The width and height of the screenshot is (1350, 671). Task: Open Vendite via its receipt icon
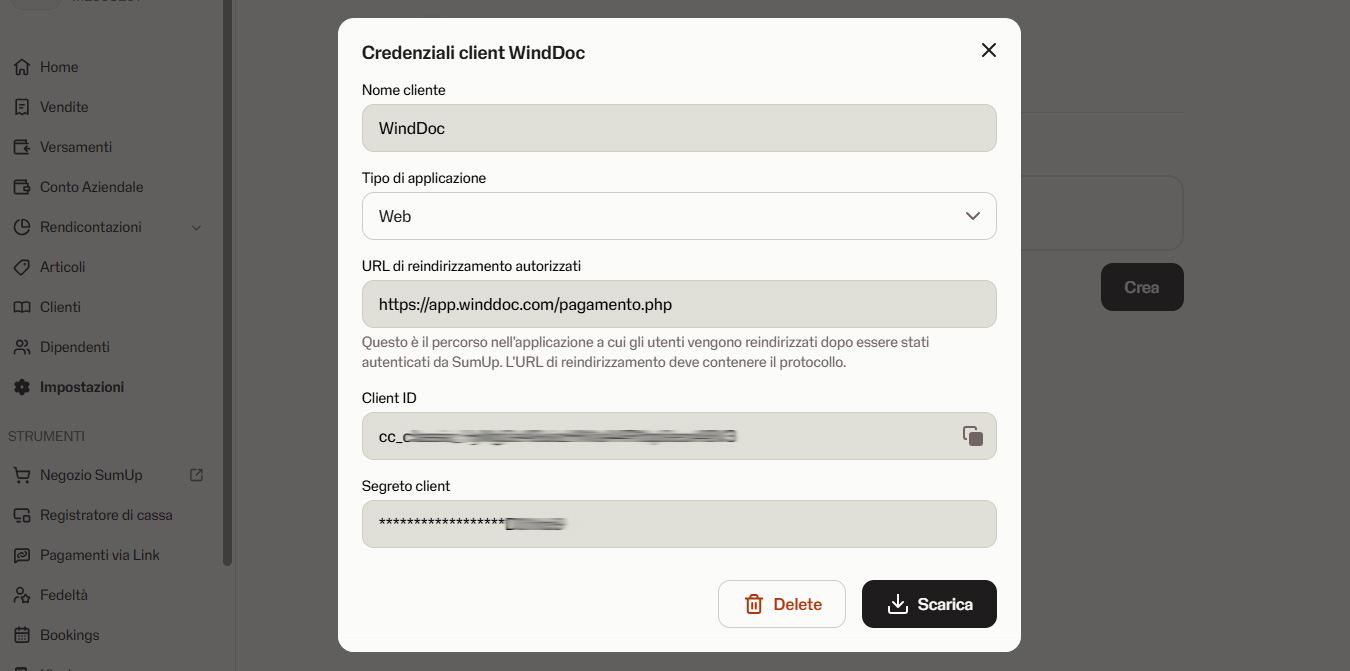tap(22, 107)
